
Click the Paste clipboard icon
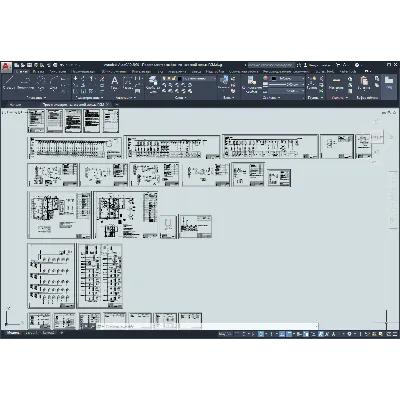364,83
